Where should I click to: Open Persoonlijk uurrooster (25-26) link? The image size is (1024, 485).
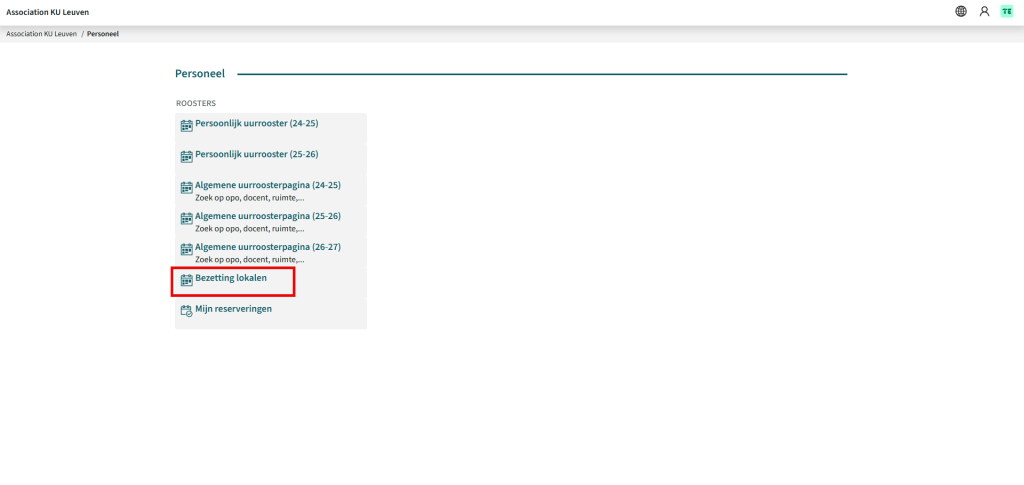pos(256,154)
